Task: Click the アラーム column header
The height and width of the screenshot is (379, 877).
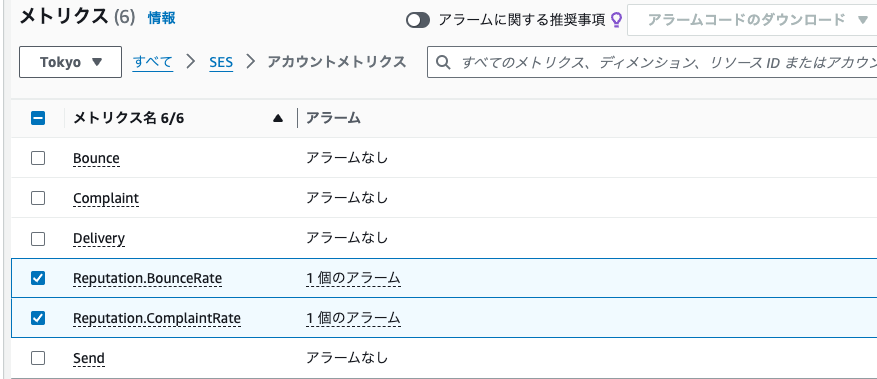Action: [333, 118]
